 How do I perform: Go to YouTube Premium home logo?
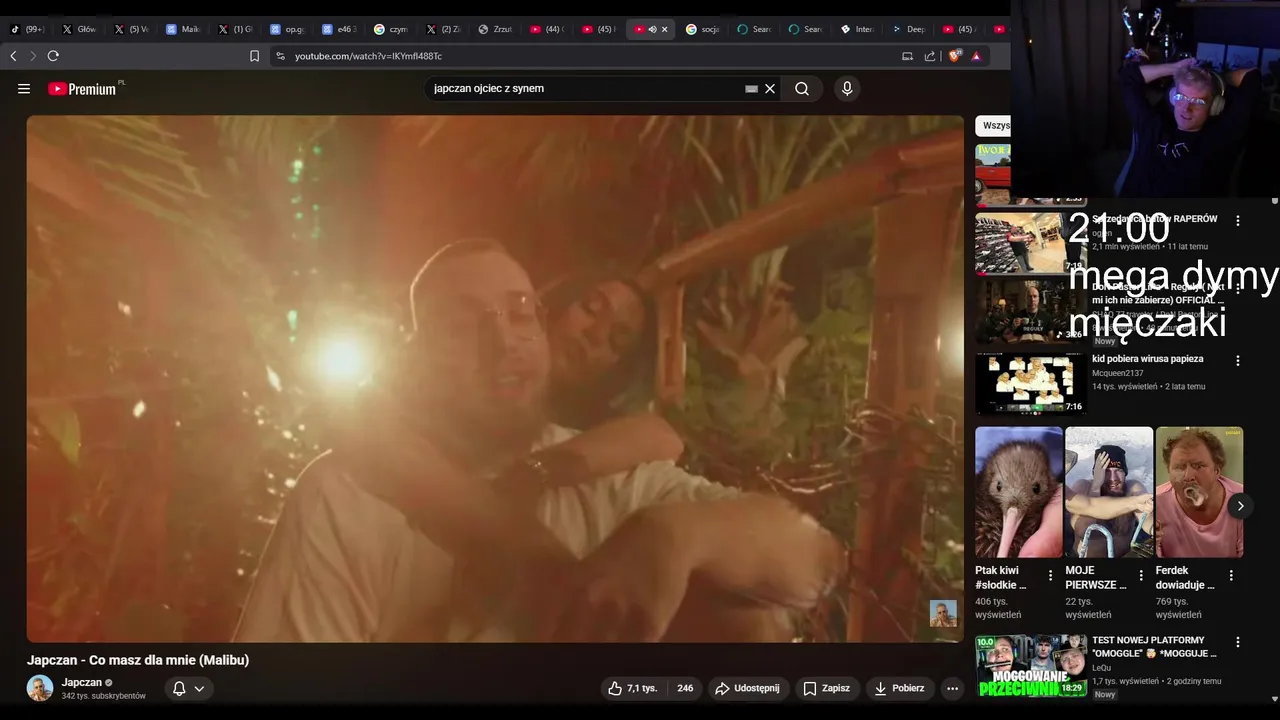coord(83,89)
